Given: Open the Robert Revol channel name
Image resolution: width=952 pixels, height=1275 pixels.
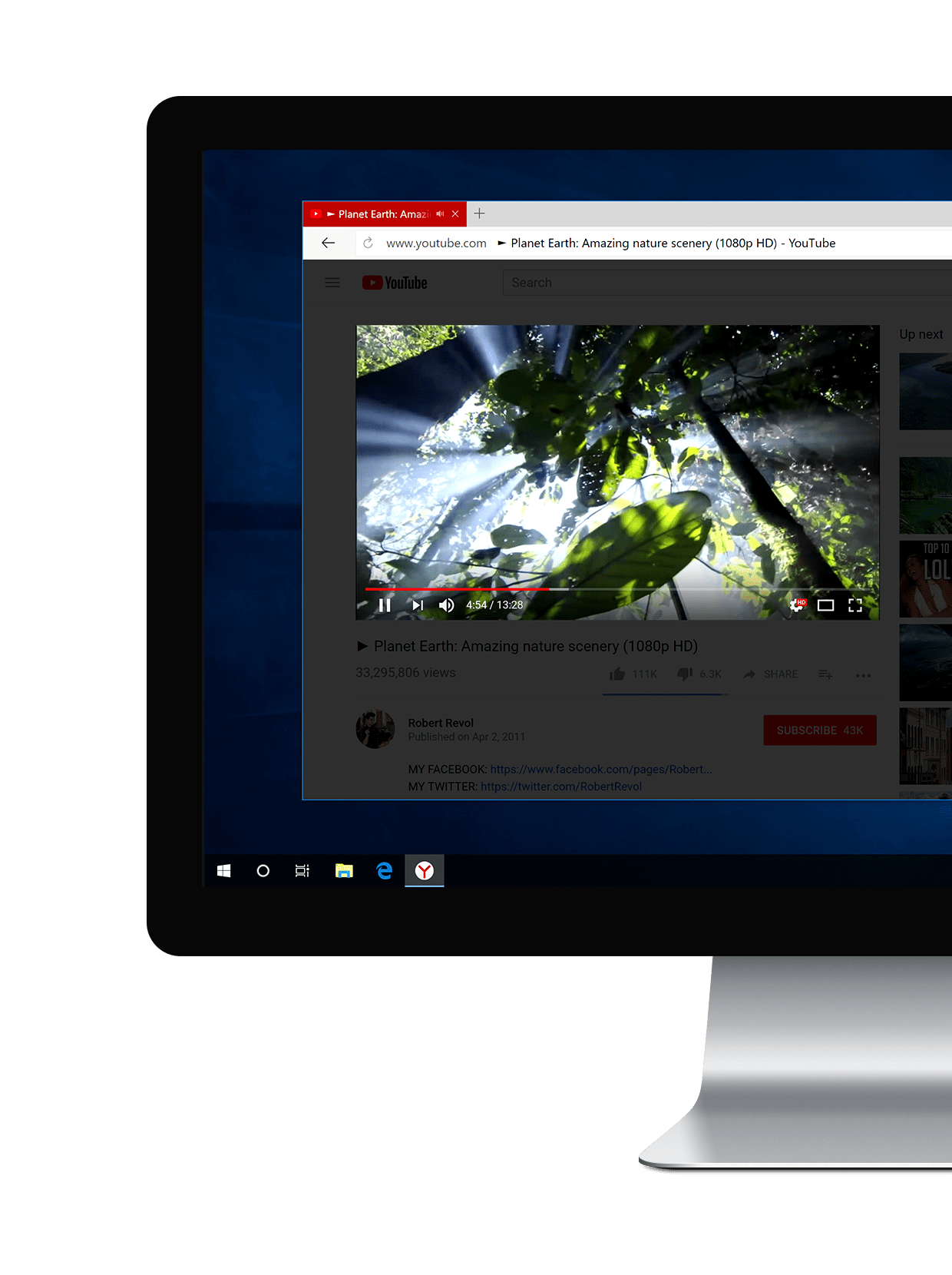Looking at the screenshot, I should [x=441, y=723].
